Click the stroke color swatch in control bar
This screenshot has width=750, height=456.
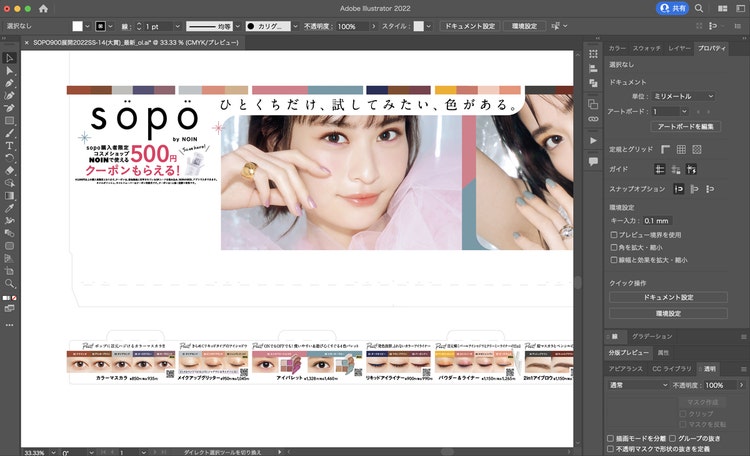click(x=100, y=26)
